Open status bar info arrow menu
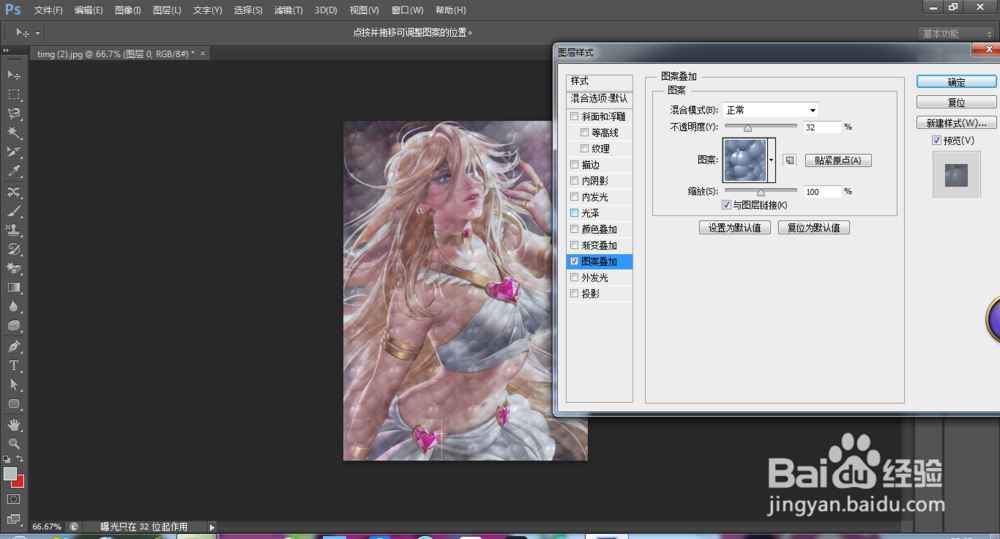Screen dimensions: 1000x539 [x=212, y=527]
